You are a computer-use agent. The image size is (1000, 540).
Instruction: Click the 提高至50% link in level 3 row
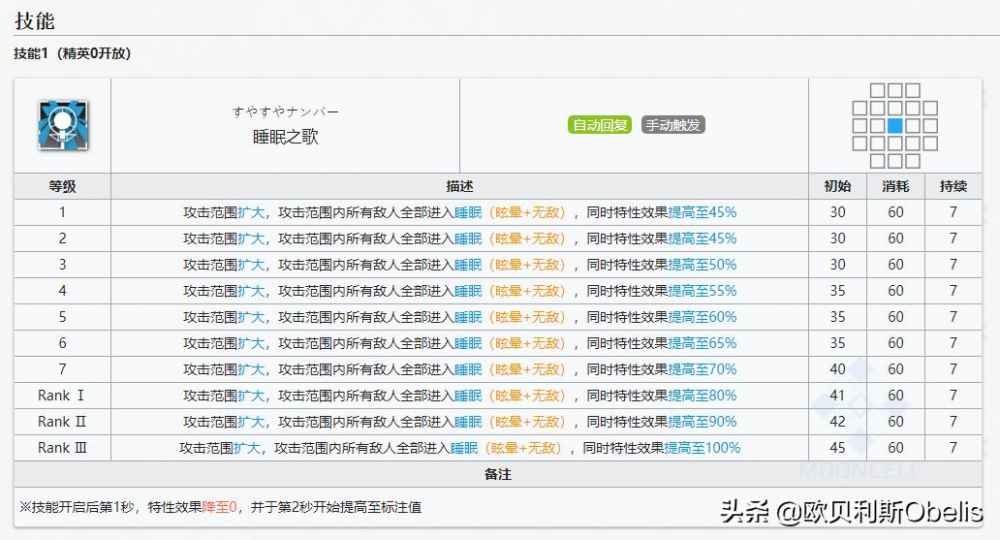tap(702, 264)
